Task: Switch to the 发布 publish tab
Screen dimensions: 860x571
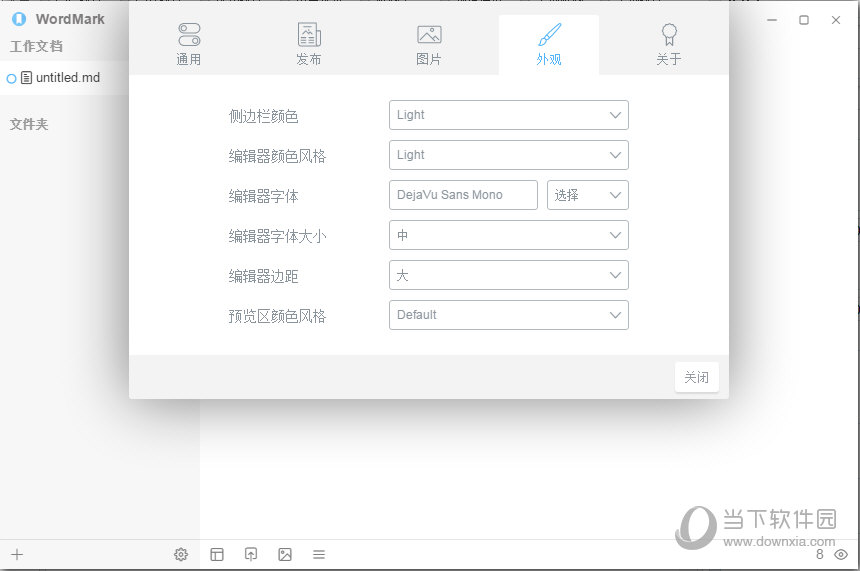Action: tap(309, 44)
